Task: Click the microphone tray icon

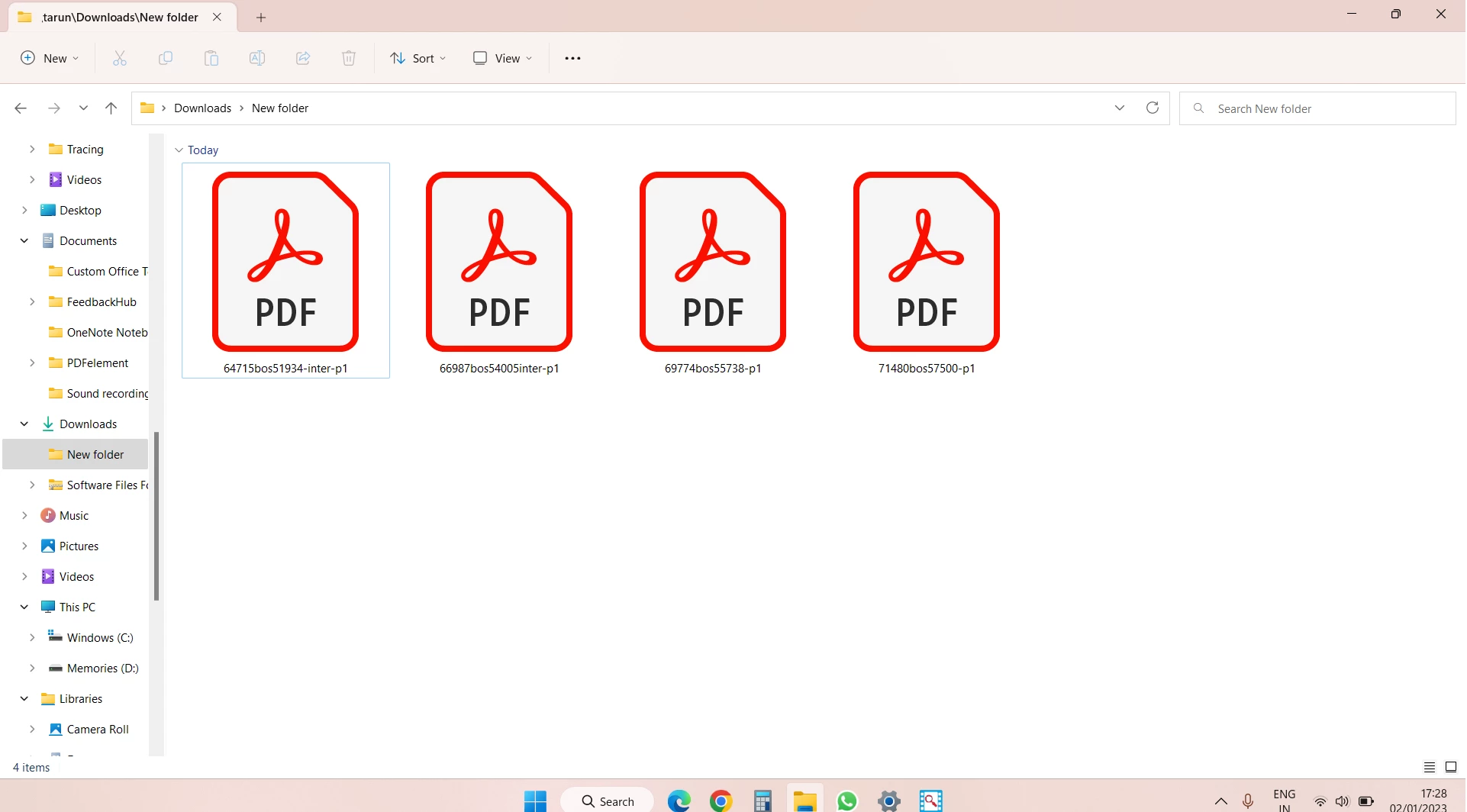Action: click(x=1248, y=801)
